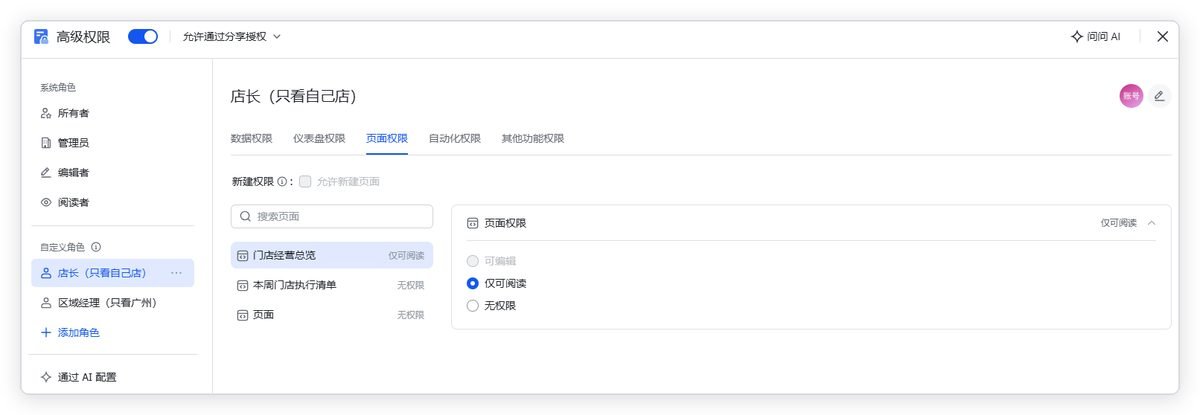1200x415 pixels.
Task: Click 无权限 status on 本周门店执行清单 row
Action: point(411,285)
